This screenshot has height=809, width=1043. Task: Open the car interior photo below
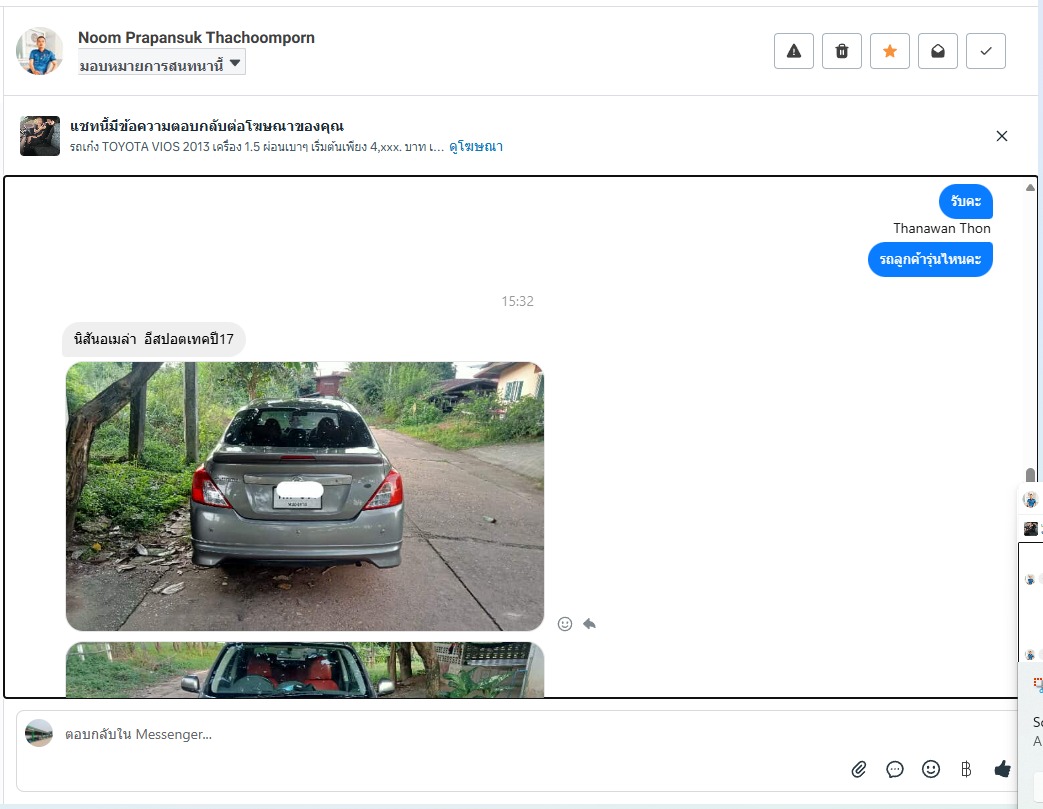(305, 669)
